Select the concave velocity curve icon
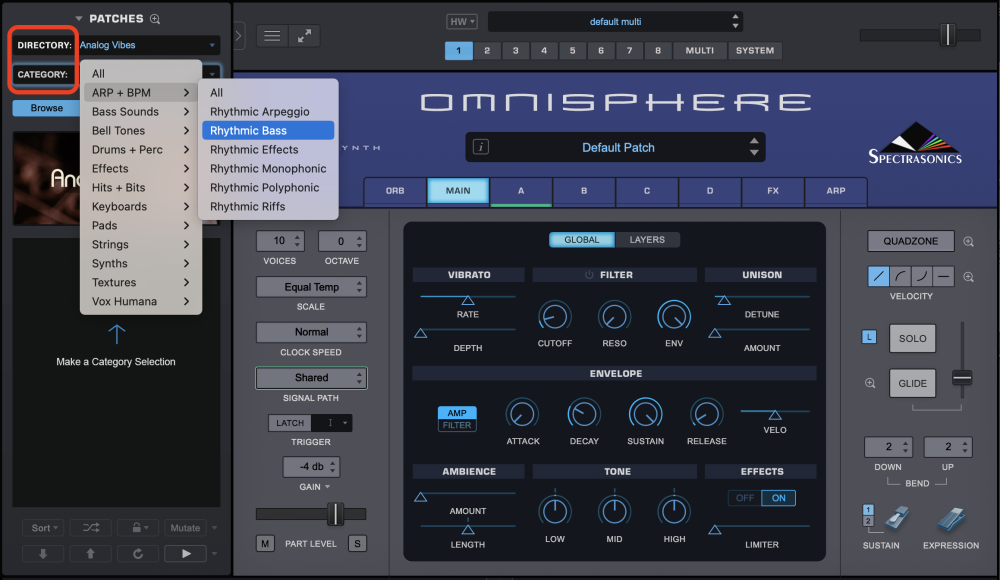Image resolution: width=1000 pixels, height=580 pixels. [x=900, y=276]
